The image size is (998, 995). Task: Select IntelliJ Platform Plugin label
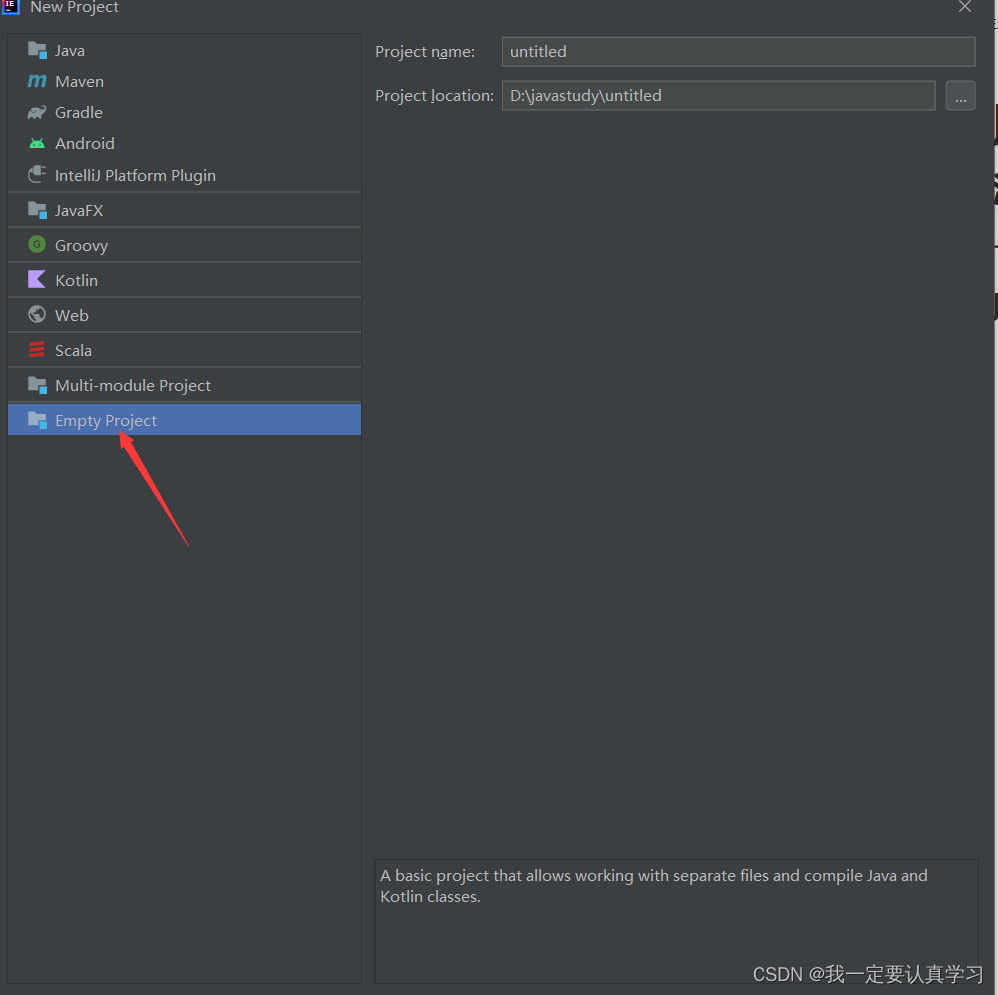(135, 176)
